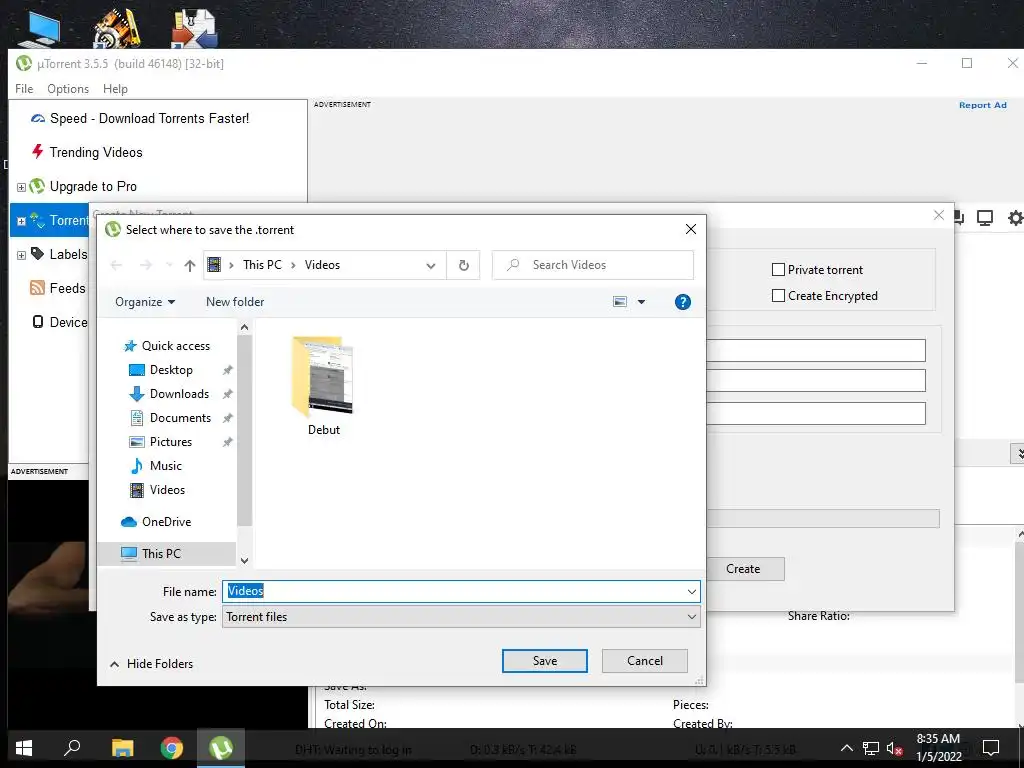Go forward in save dialog navigation

click(146, 265)
